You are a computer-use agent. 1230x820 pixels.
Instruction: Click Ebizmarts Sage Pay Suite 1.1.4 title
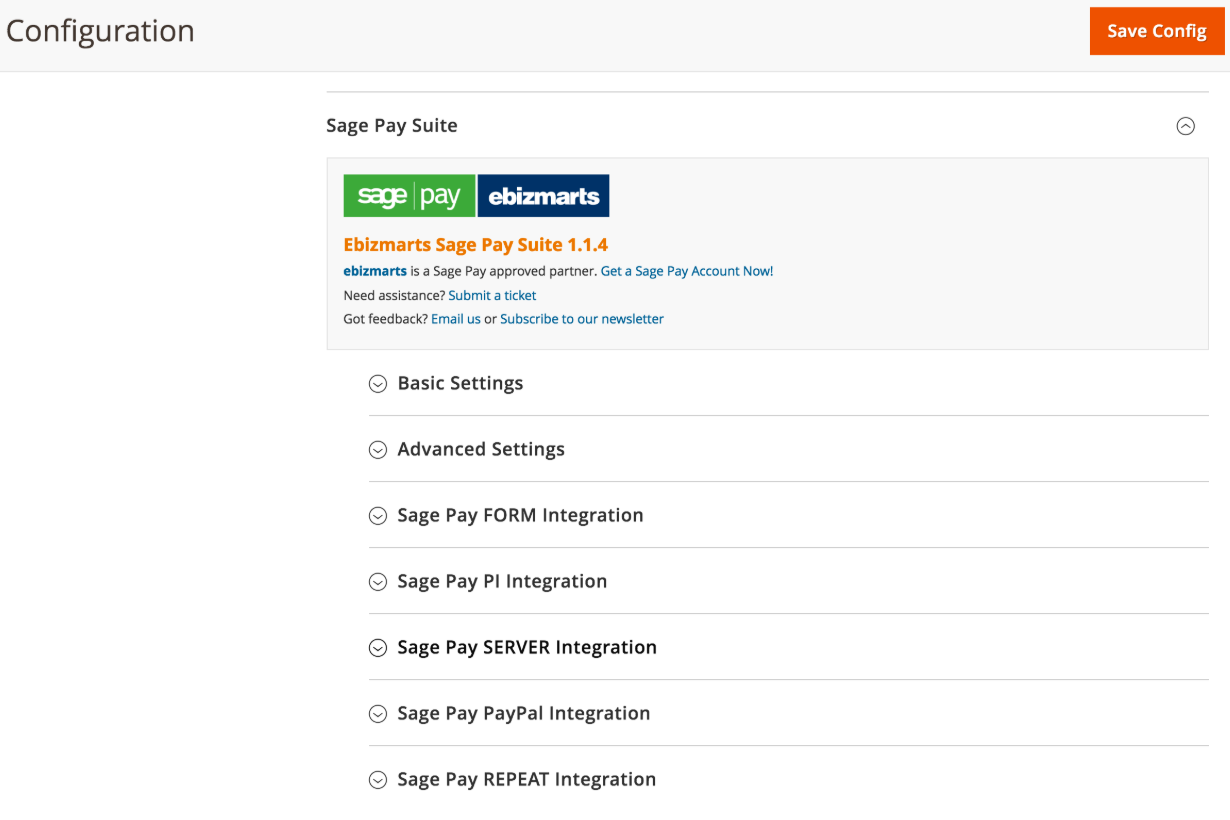coord(475,245)
